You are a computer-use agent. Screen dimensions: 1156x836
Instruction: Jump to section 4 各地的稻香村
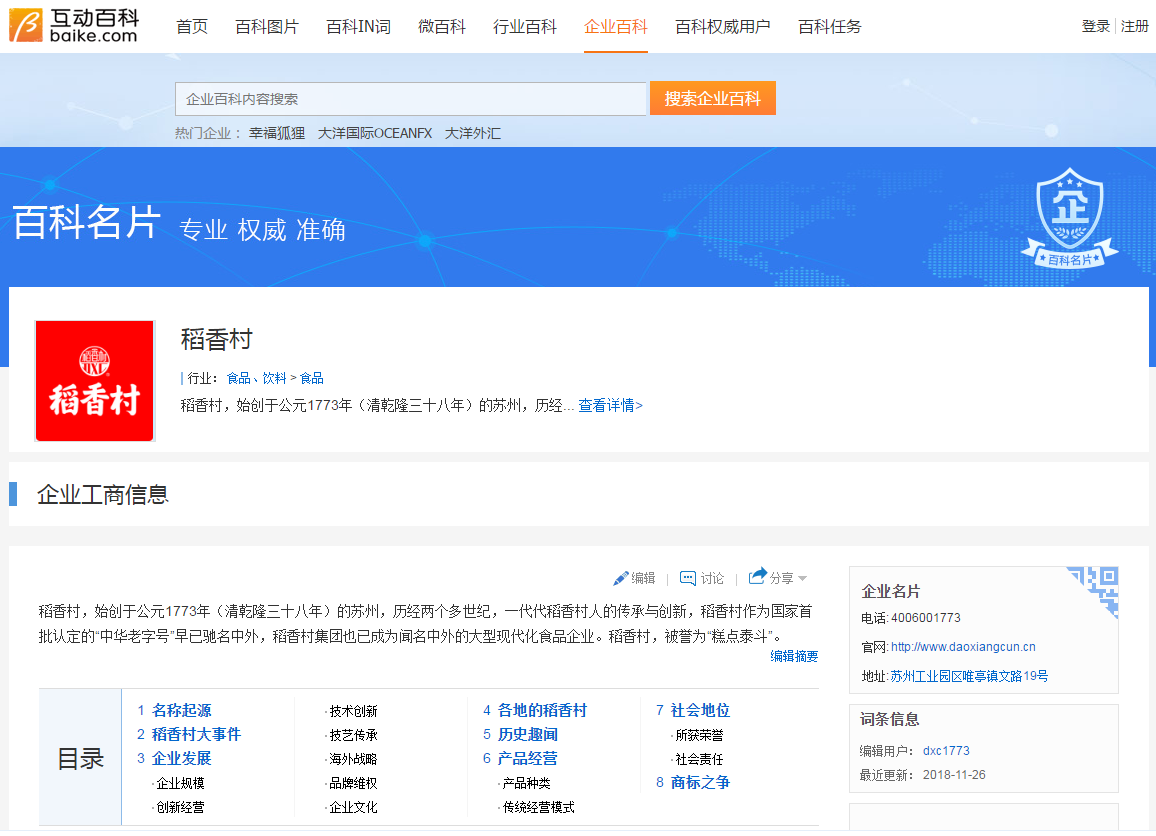click(x=542, y=711)
